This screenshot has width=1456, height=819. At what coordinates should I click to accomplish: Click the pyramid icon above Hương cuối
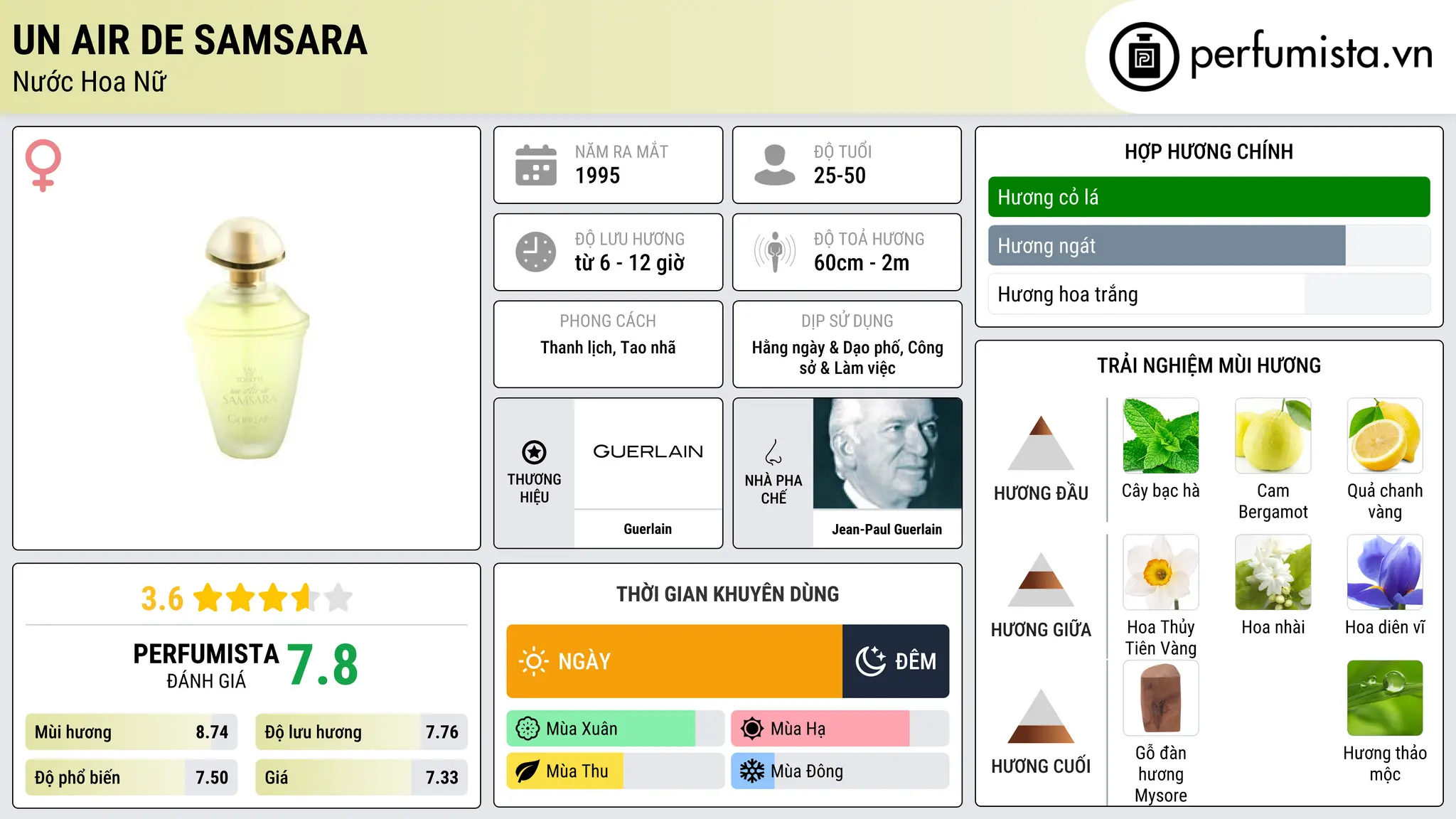click(1041, 716)
